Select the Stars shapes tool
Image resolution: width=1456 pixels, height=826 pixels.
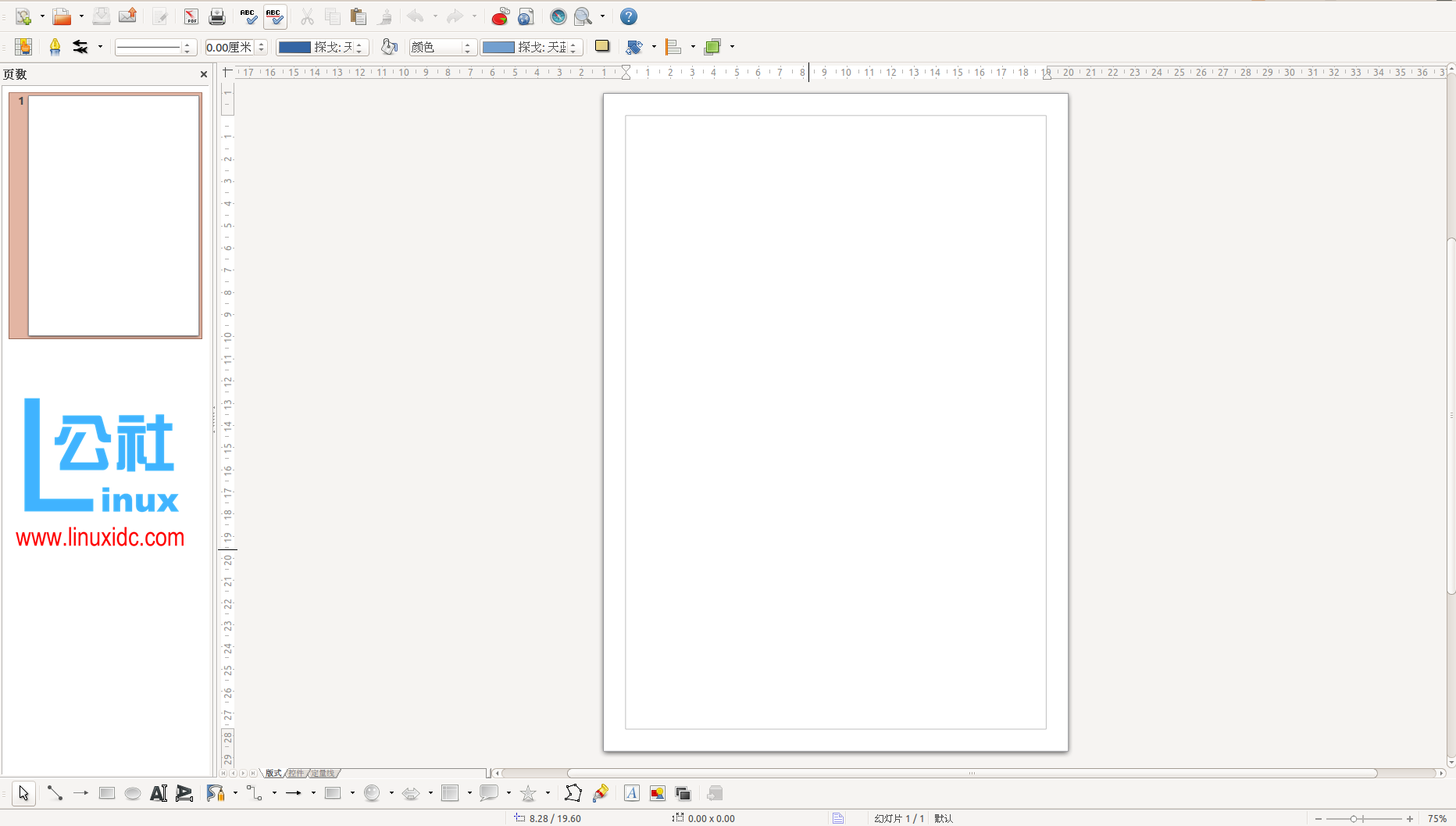[528, 793]
